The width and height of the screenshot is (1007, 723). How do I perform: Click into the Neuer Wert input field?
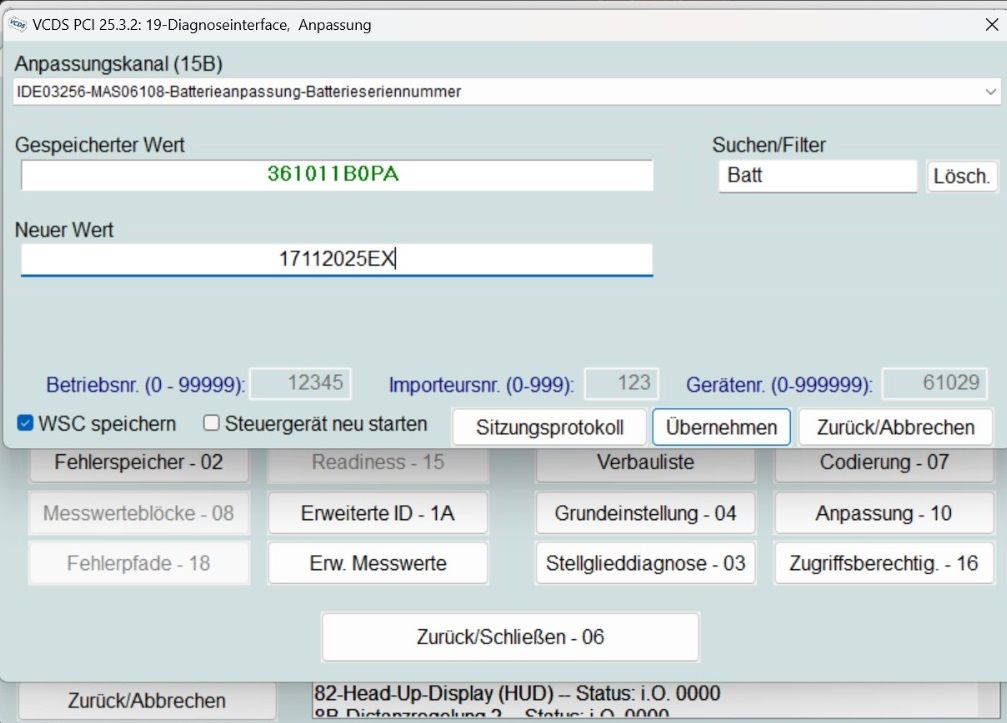coord(337,259)
